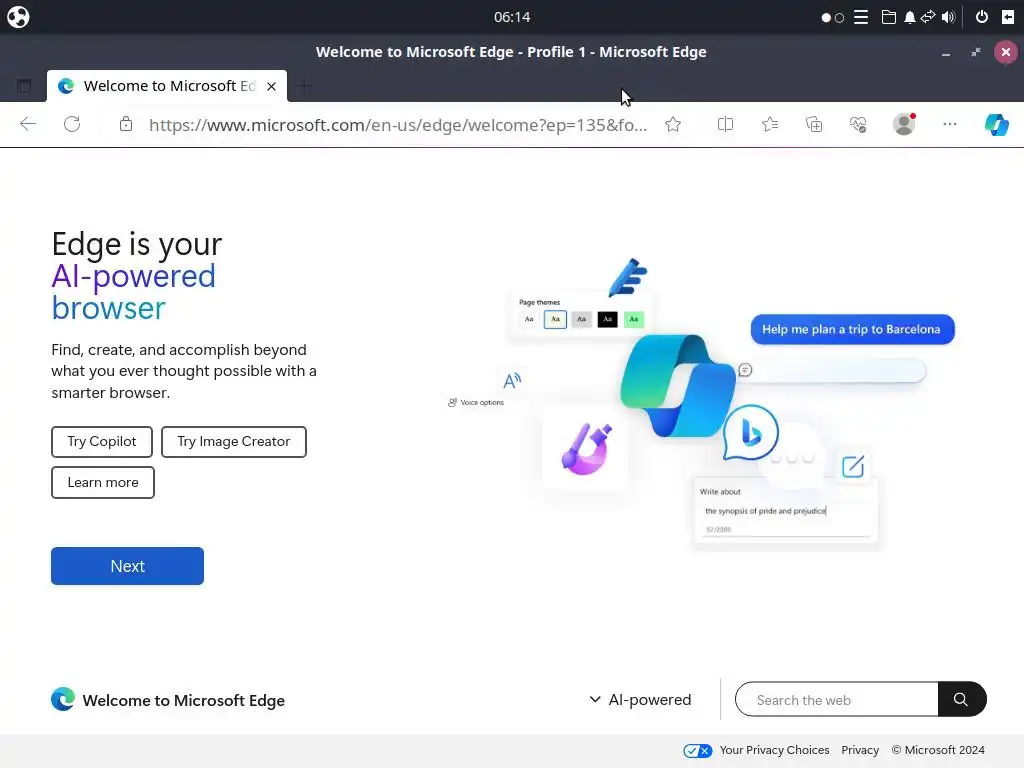Click Voice options label
Image resolution: width=1024 pixels, height=768 pixels.
pos(481,403)
